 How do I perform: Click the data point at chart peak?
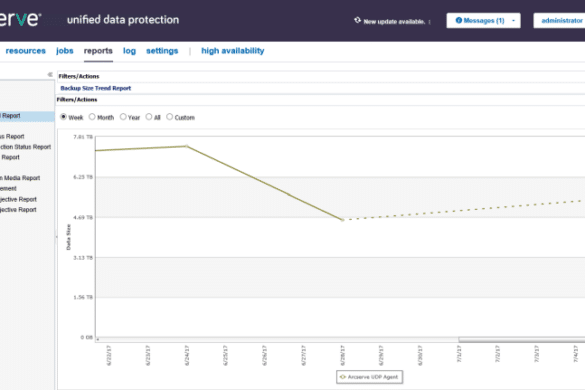tap(187, 146)
